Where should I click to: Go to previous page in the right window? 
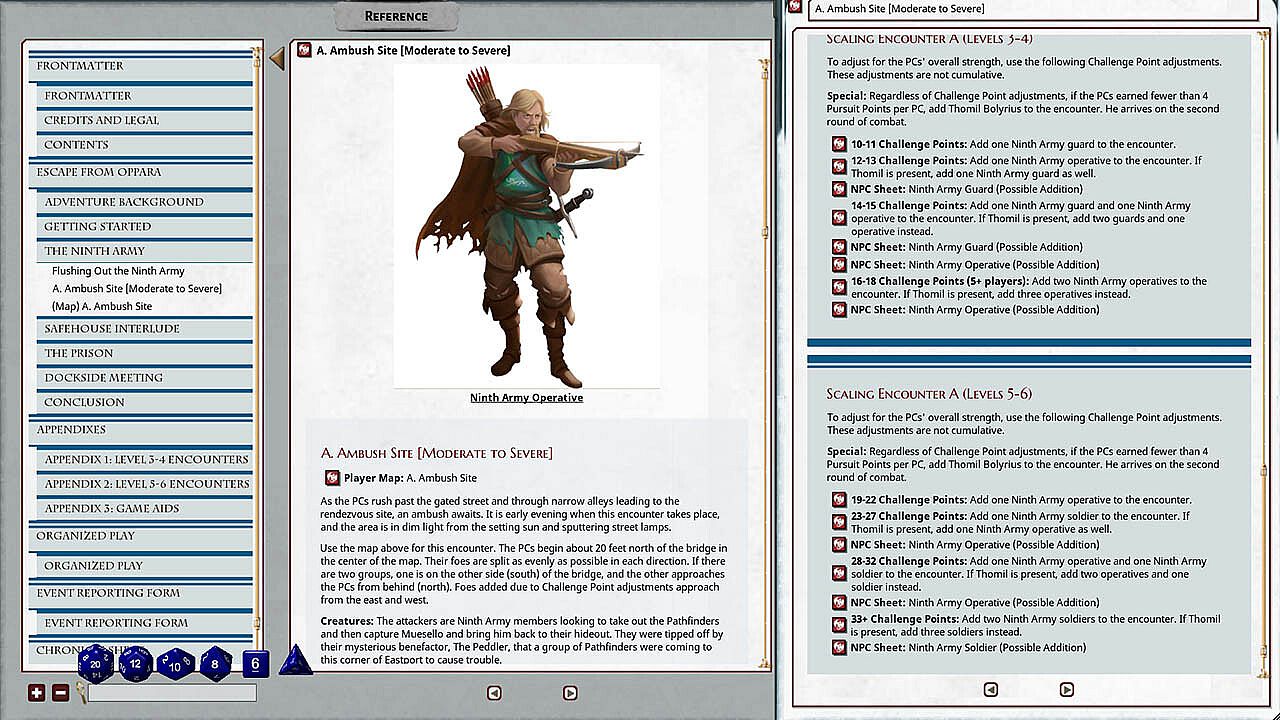point(990,689)
